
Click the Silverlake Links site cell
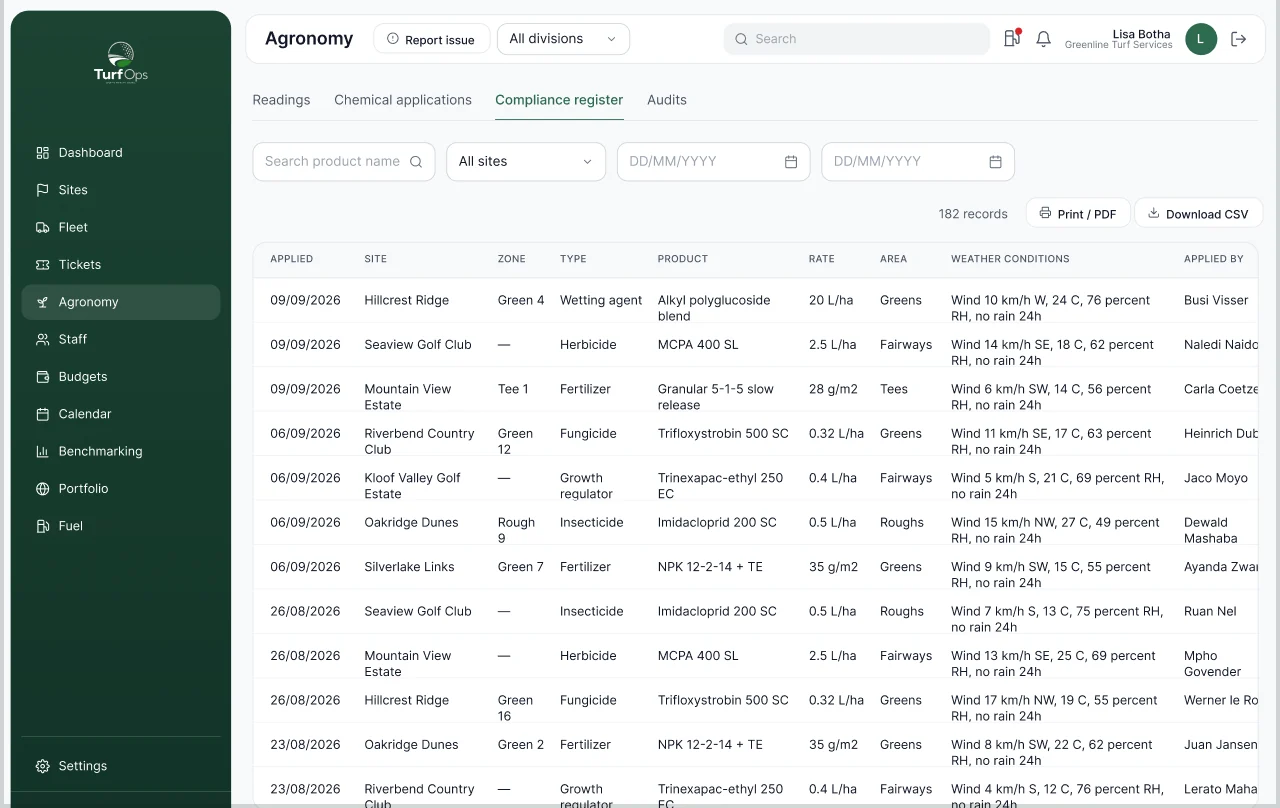[x=409, y=567]
